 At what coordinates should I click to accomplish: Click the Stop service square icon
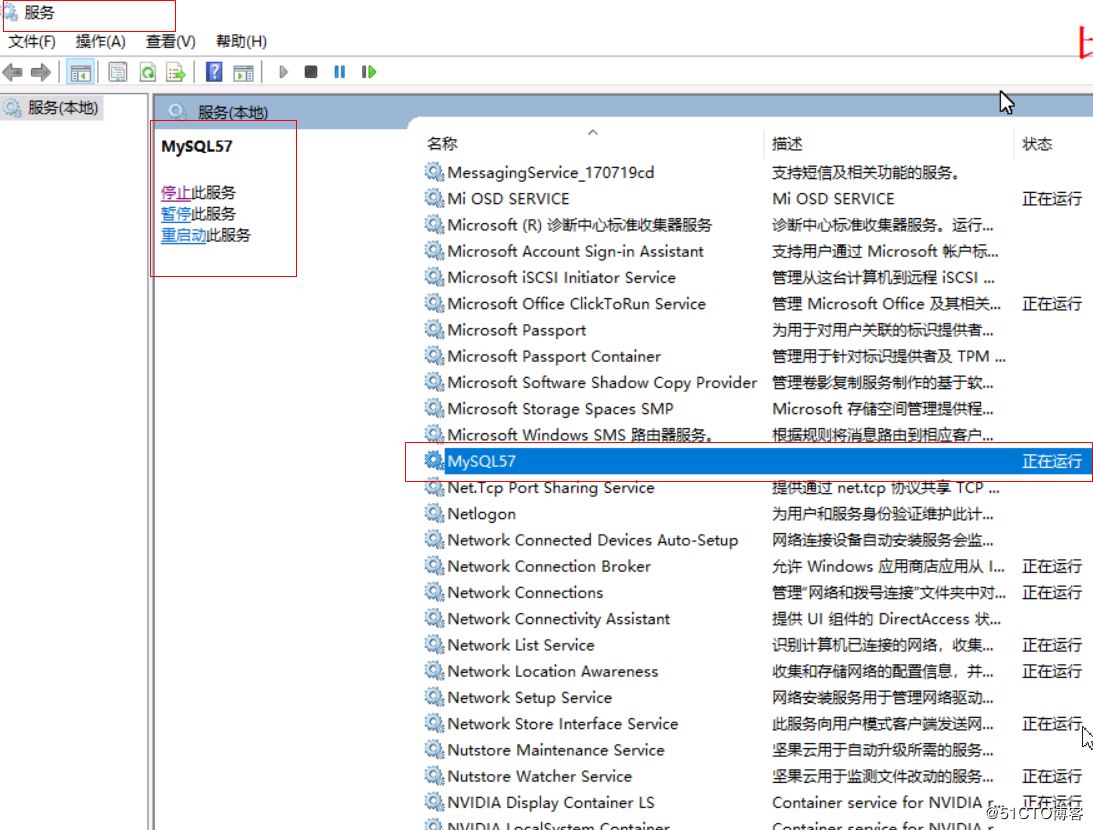[x=311, y=72]
